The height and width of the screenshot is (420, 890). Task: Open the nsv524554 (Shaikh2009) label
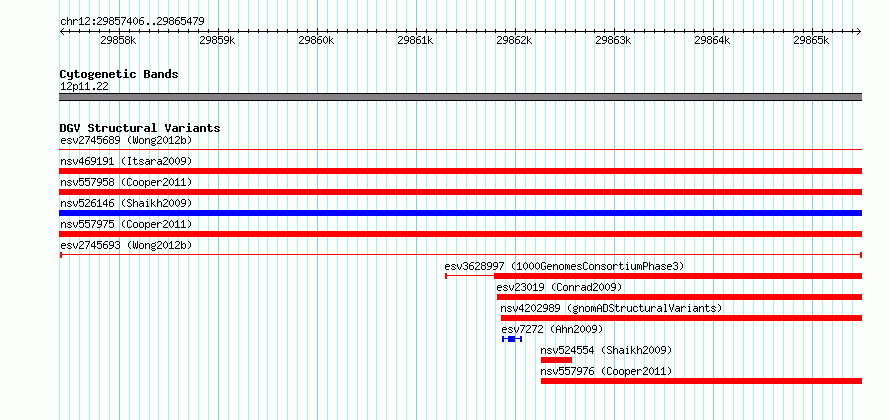[x=606, y=350]
